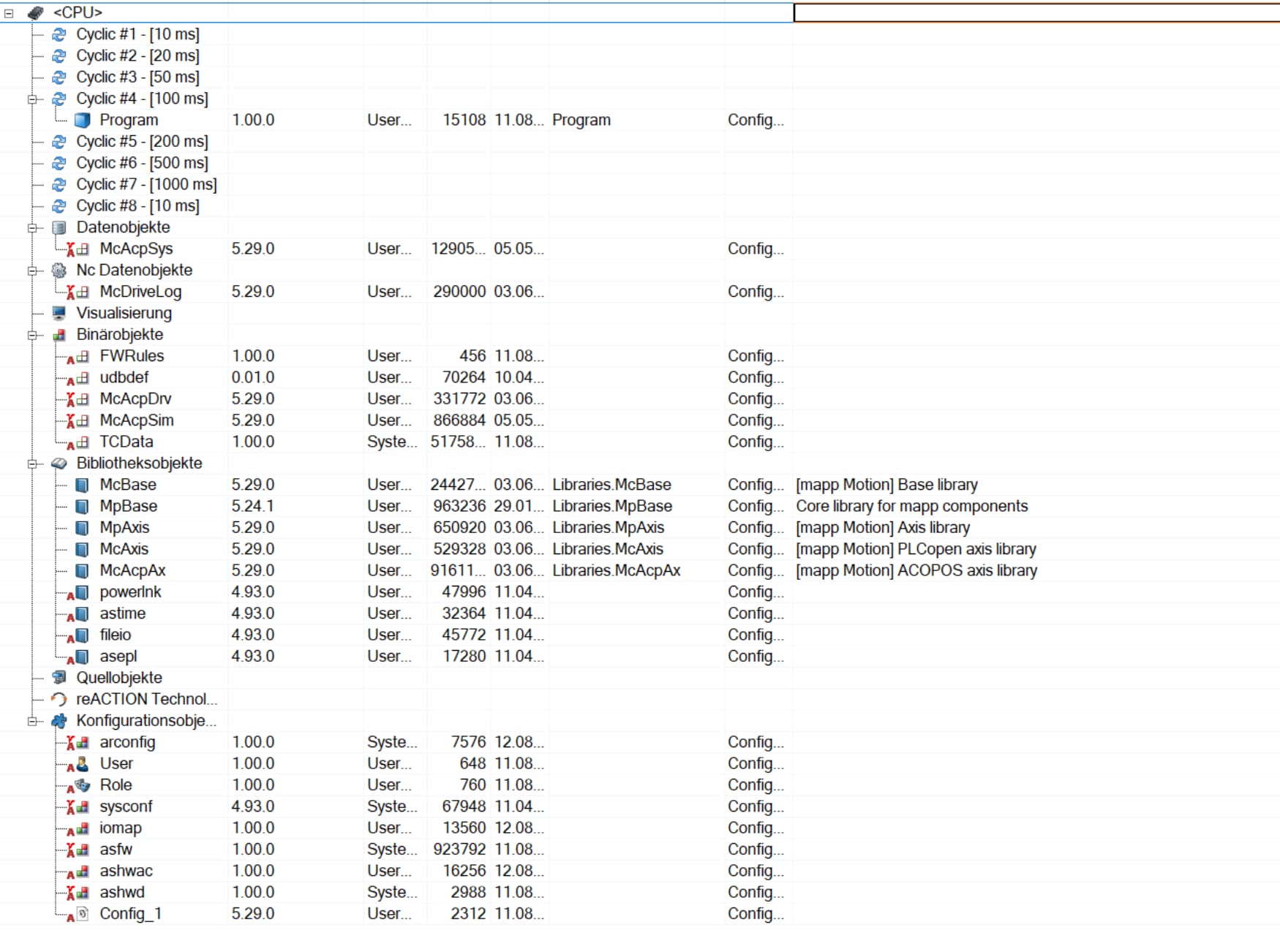Click "Core library for mapp components" description
The width and height of the screenshot is (1280, 952).
[x=912, y=506]
